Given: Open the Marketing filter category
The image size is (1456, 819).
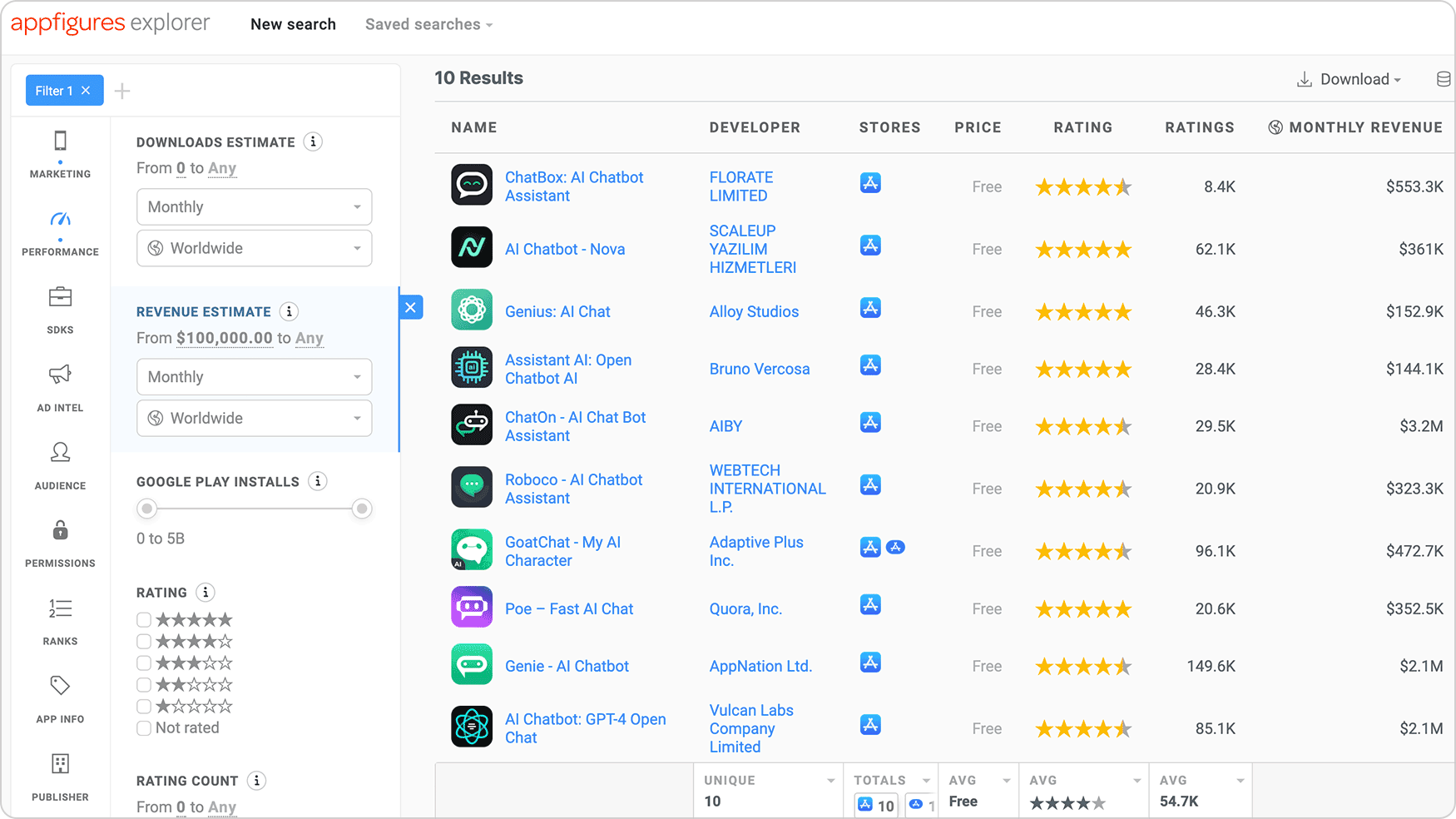Looking at the screenshot, I should 60,155.
